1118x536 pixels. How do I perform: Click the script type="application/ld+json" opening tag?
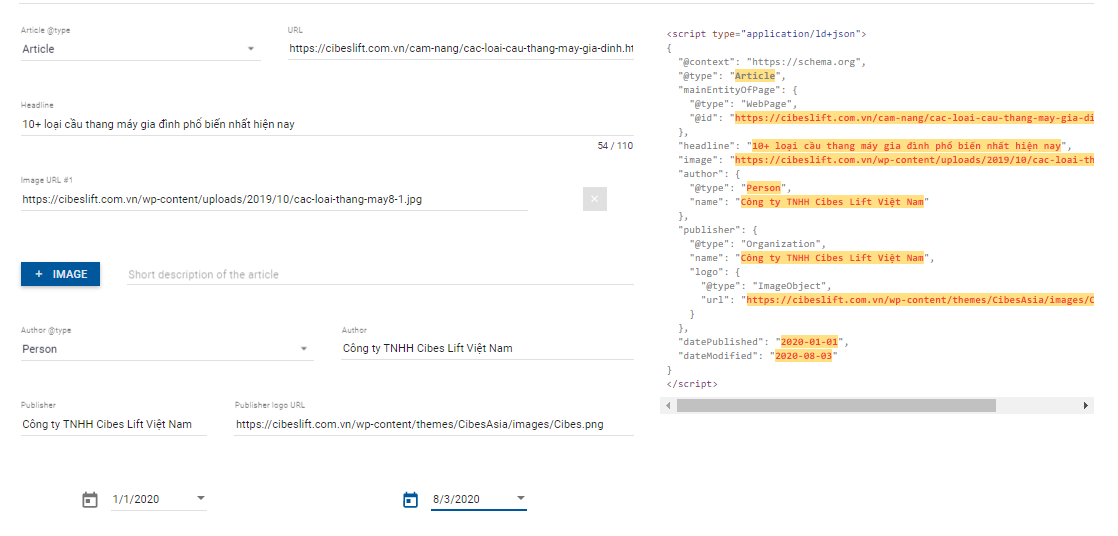coord(766,34)
